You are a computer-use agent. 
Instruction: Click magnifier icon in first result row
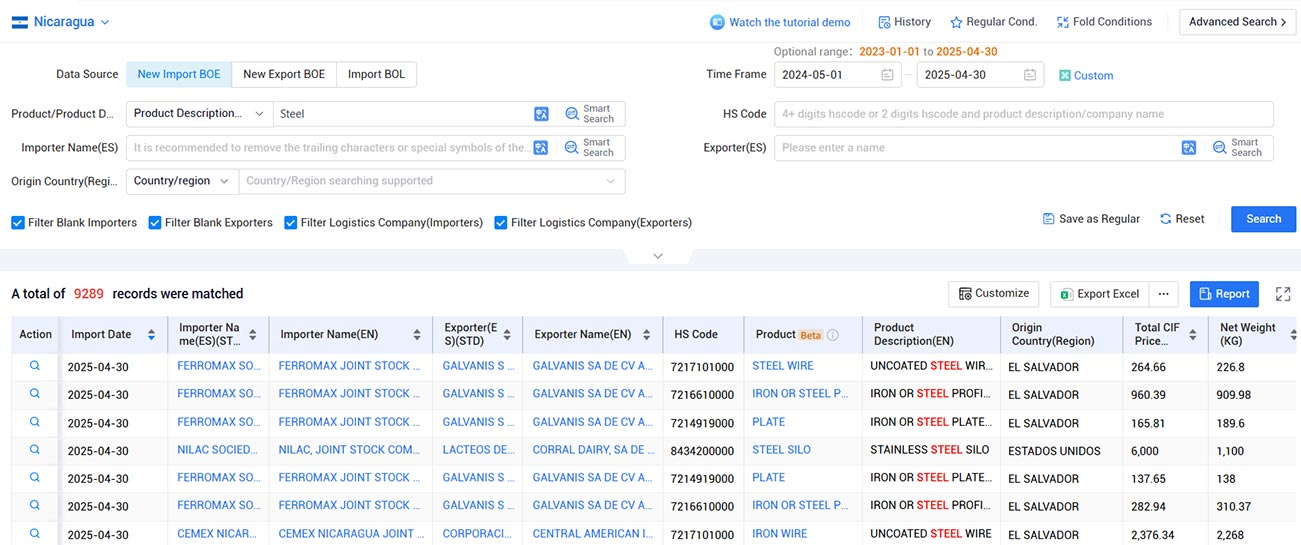[35, 366]
